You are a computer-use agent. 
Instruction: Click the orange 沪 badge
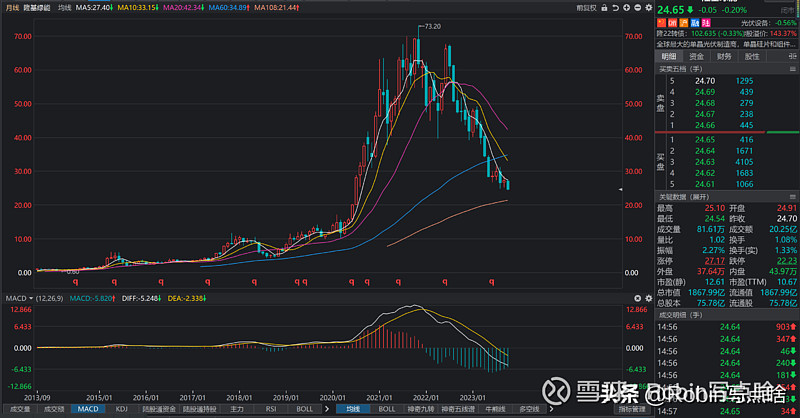coord(684,23)
